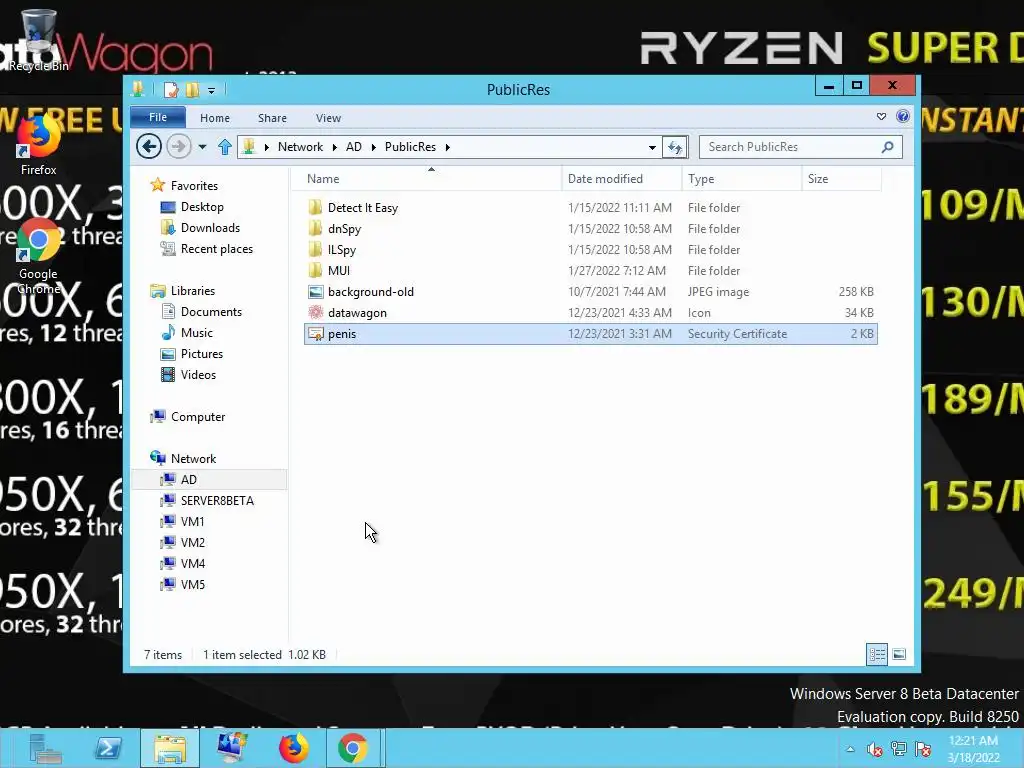
Task: Click the muted volume tray icon
Action: (874, 749)
